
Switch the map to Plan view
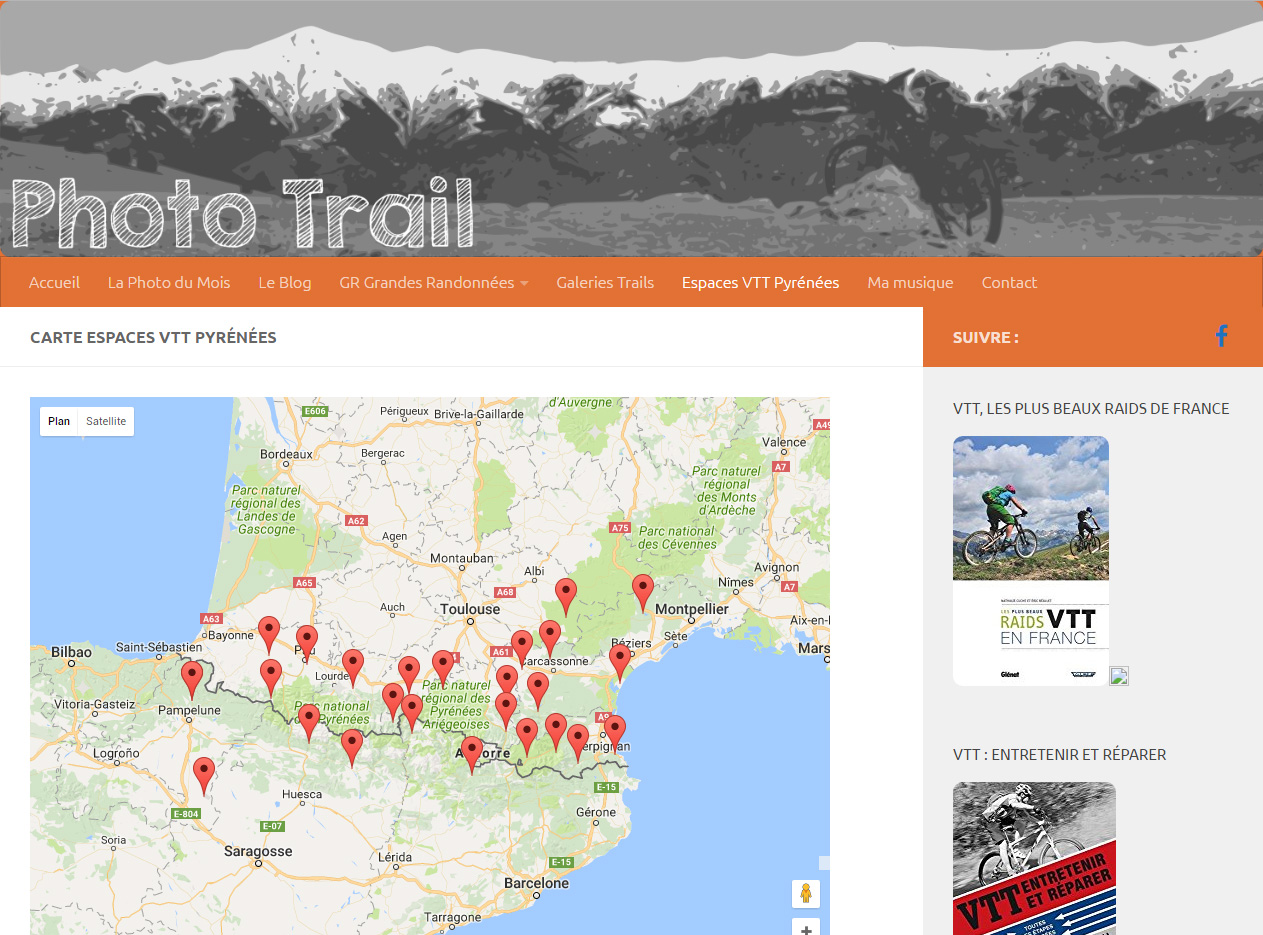[59, 421]
